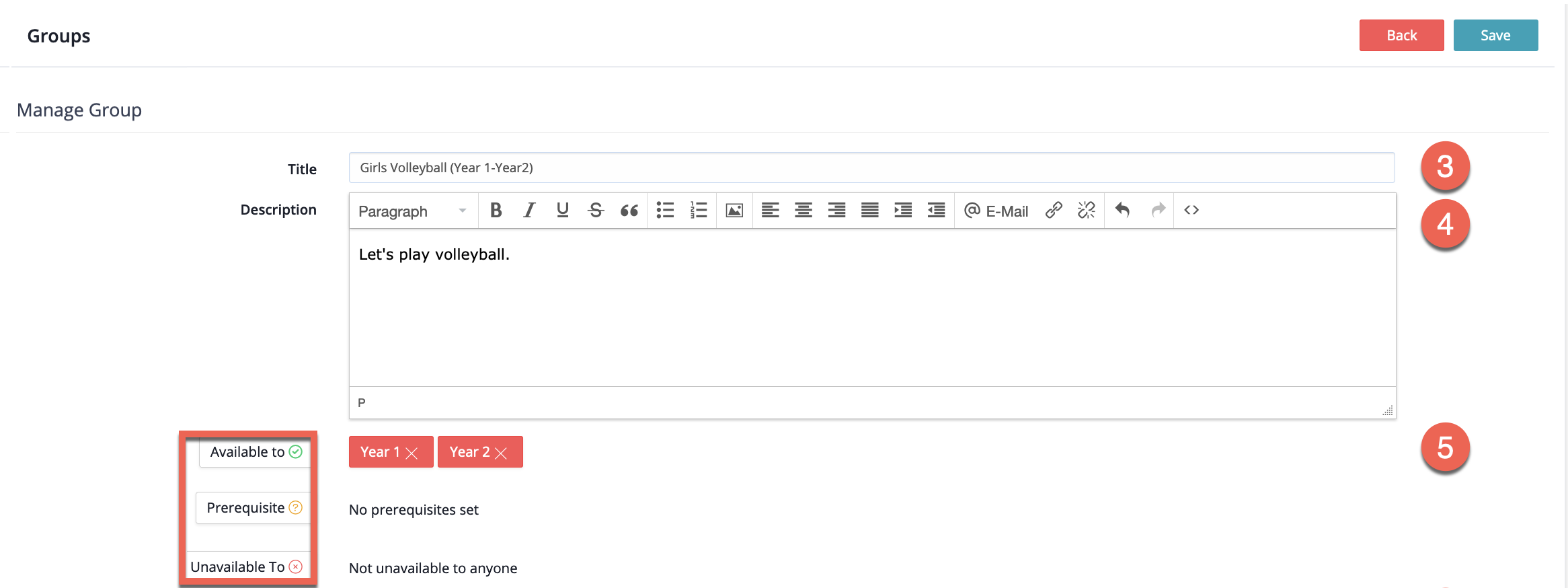Screen dimensions: 1568x588
Task: Remove the Year 1 tag
Action: [412, 453]
